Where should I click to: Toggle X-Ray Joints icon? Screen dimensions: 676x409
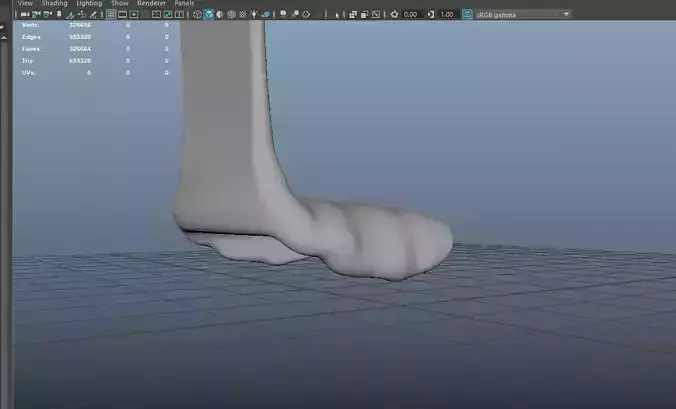[376, 14]
